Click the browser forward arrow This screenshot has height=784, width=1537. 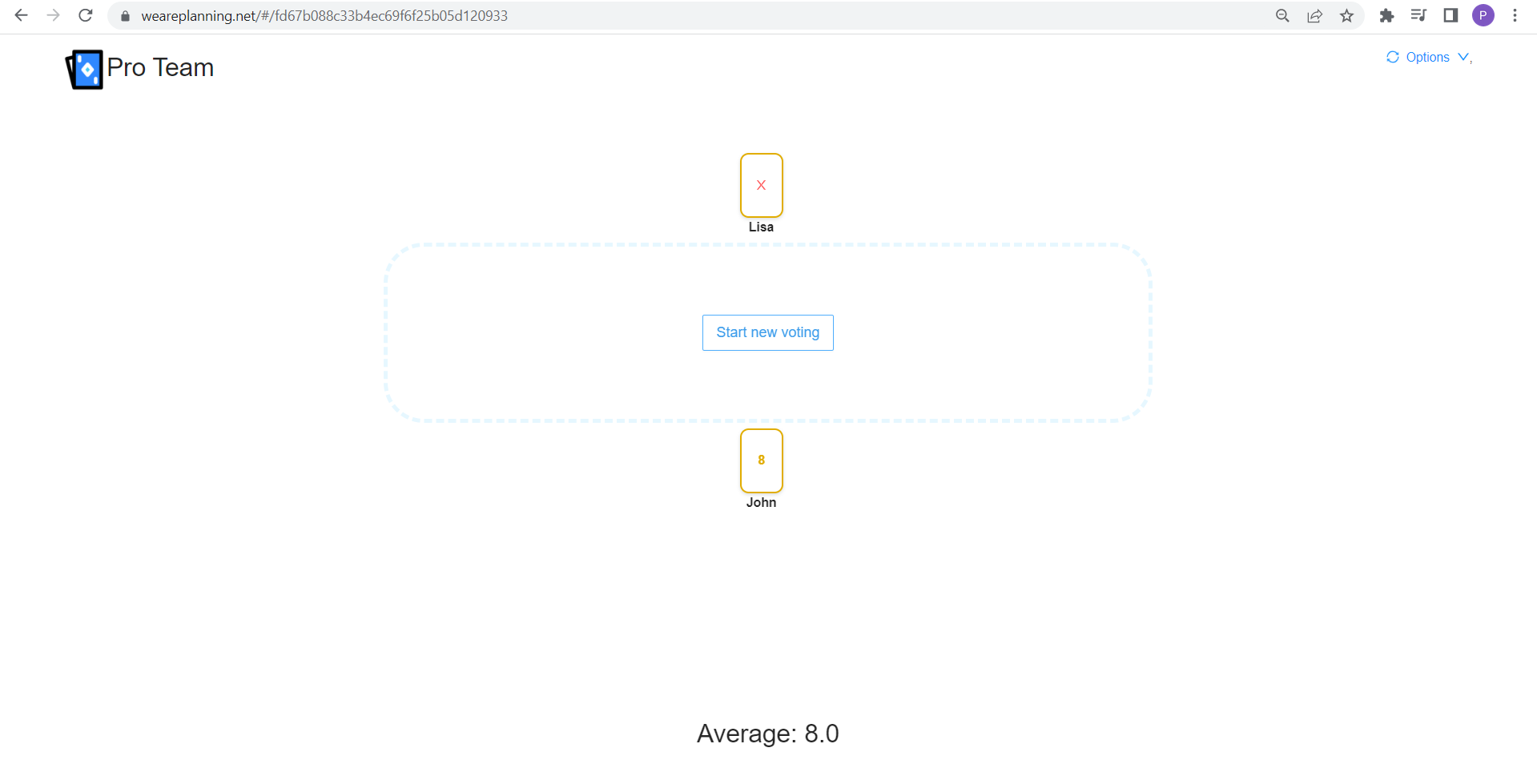(53, 15)
